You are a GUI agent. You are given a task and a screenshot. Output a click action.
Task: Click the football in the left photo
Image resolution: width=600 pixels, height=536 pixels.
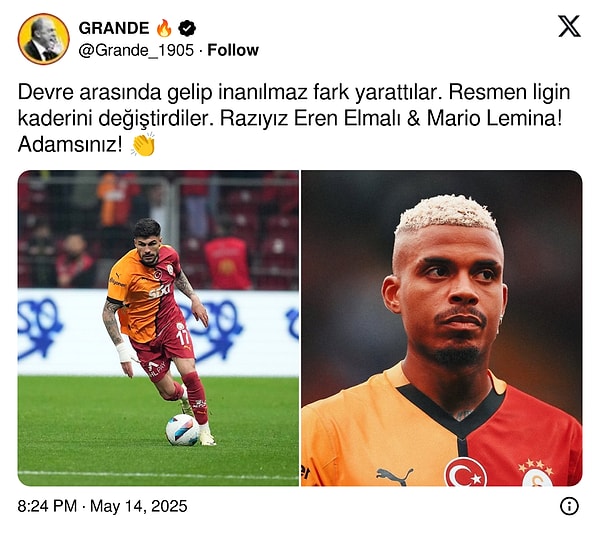[183, 429]
